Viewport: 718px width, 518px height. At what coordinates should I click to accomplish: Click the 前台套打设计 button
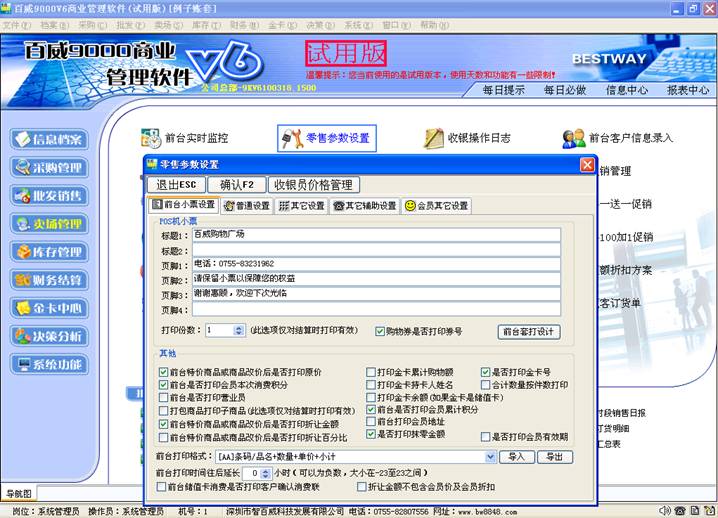point(529,332)
